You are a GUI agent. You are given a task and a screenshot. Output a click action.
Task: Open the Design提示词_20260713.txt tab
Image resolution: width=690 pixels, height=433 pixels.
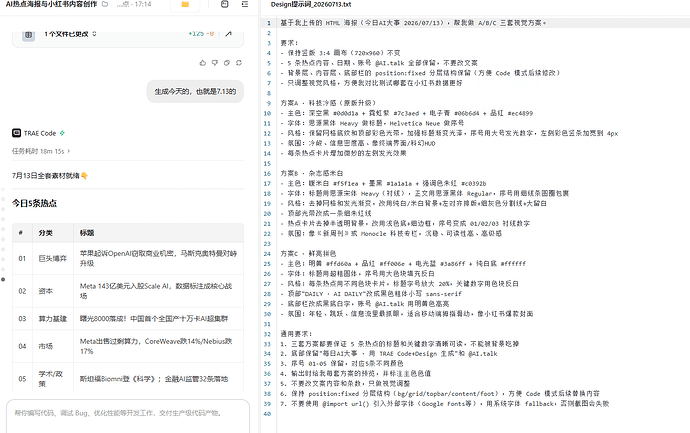(x=311, y=4)
